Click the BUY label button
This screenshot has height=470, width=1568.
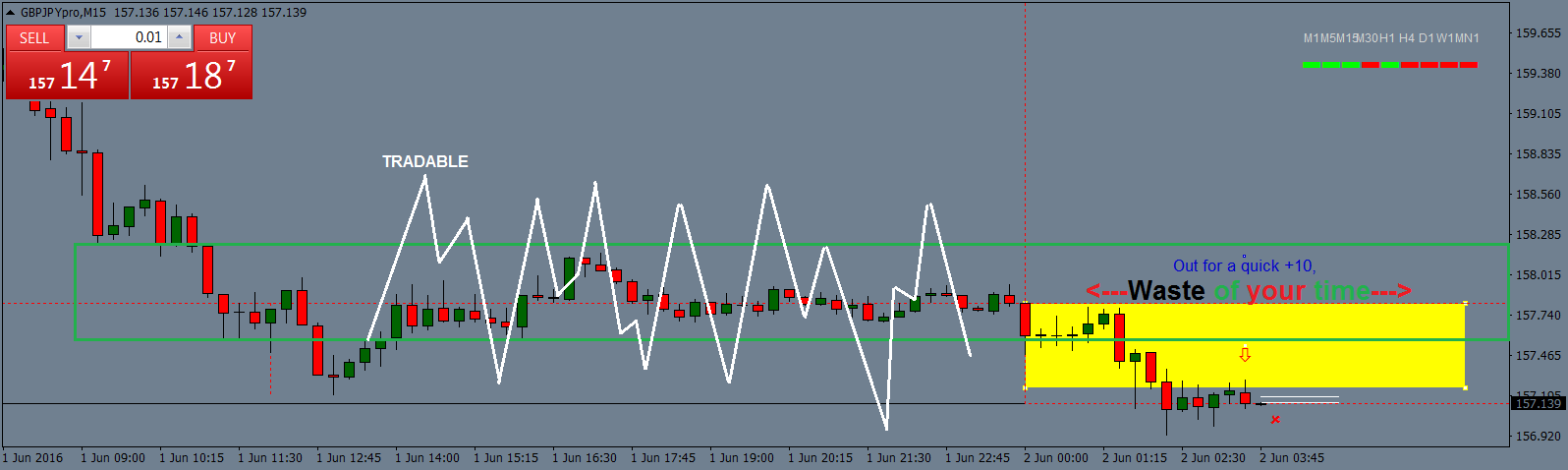pyautogui.click(x=223, y=37)
